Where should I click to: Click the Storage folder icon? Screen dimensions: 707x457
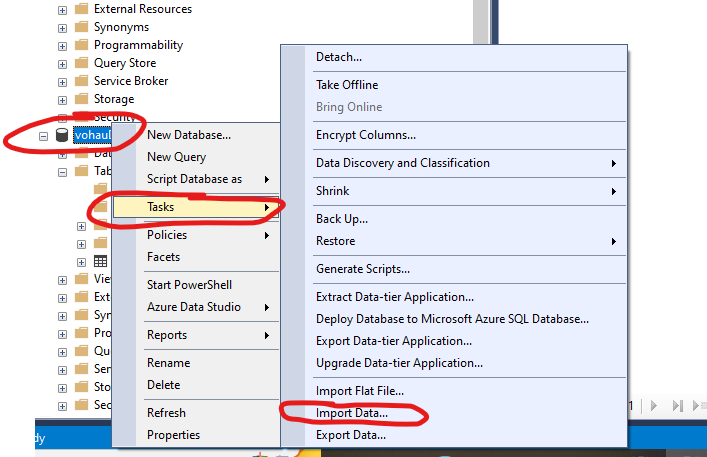tap(81, 99)
